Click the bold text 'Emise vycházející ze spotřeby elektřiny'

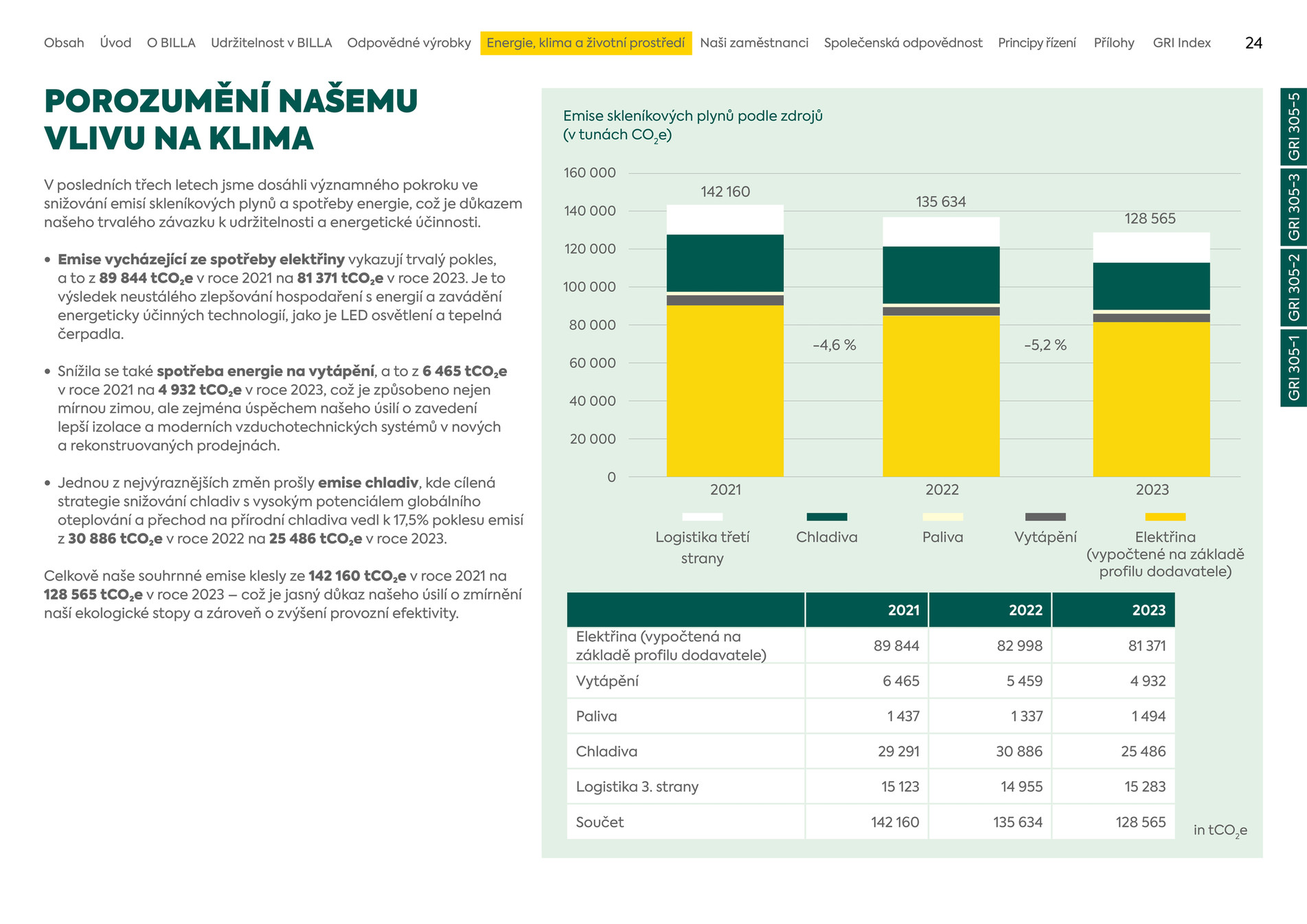tap(201, 259)
